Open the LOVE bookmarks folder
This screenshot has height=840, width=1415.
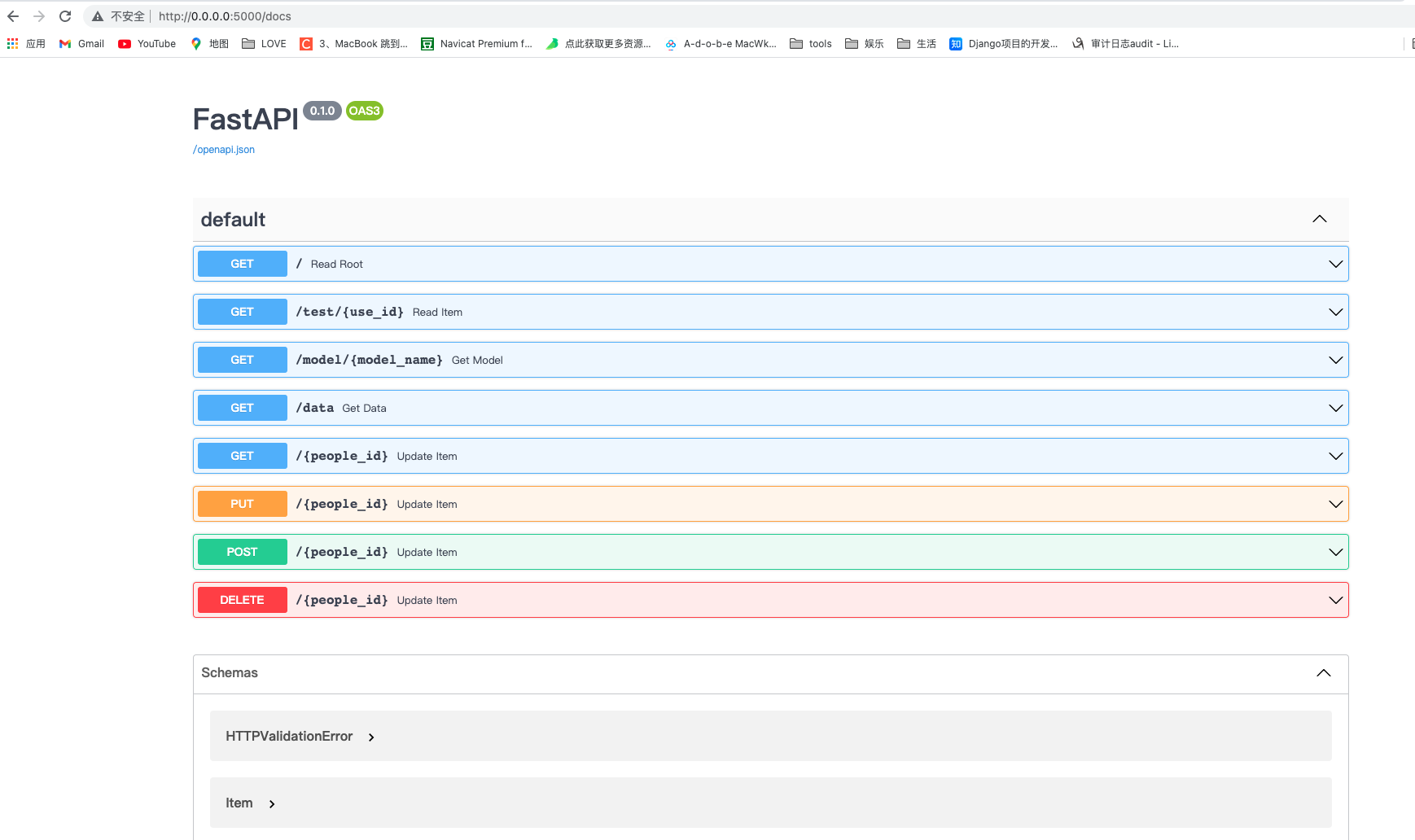pyautogui.click(x=264, y=44)
